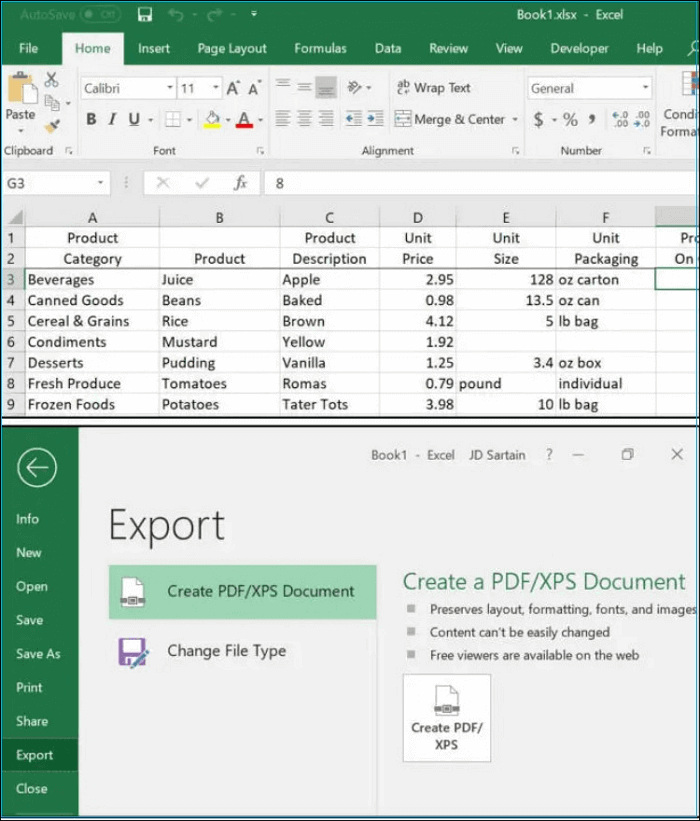The image size is (700, 821).
Task: Apply accounting dollar format
Action: click(x=539, y=119)
